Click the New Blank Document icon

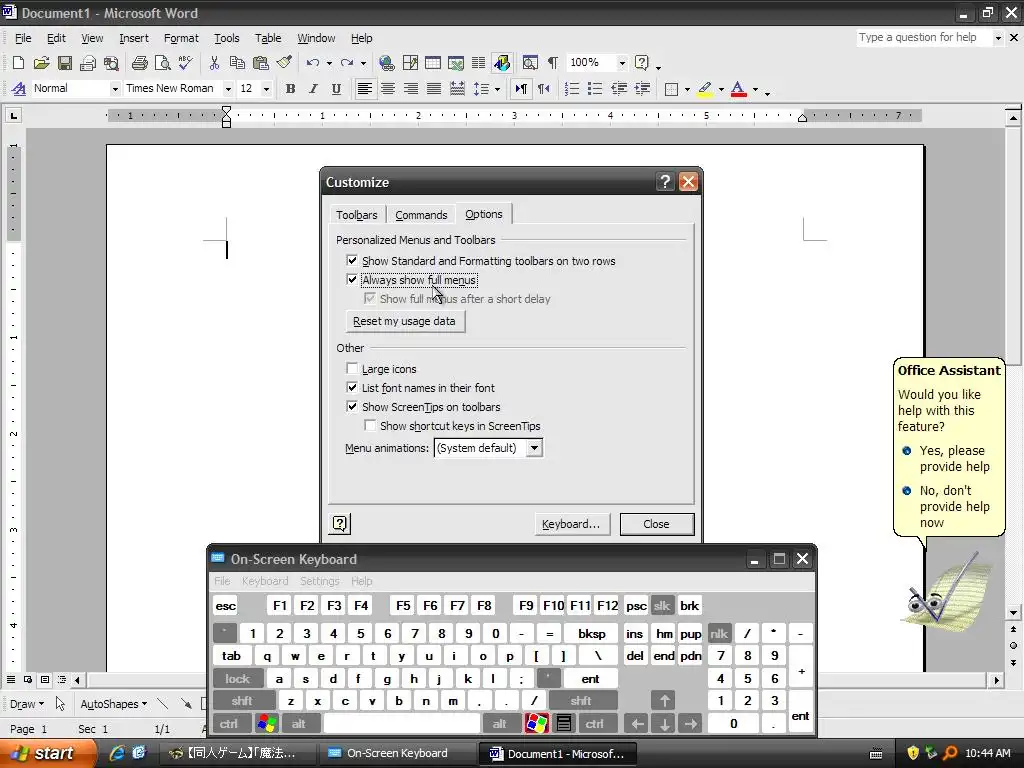(x=18, y=63)
